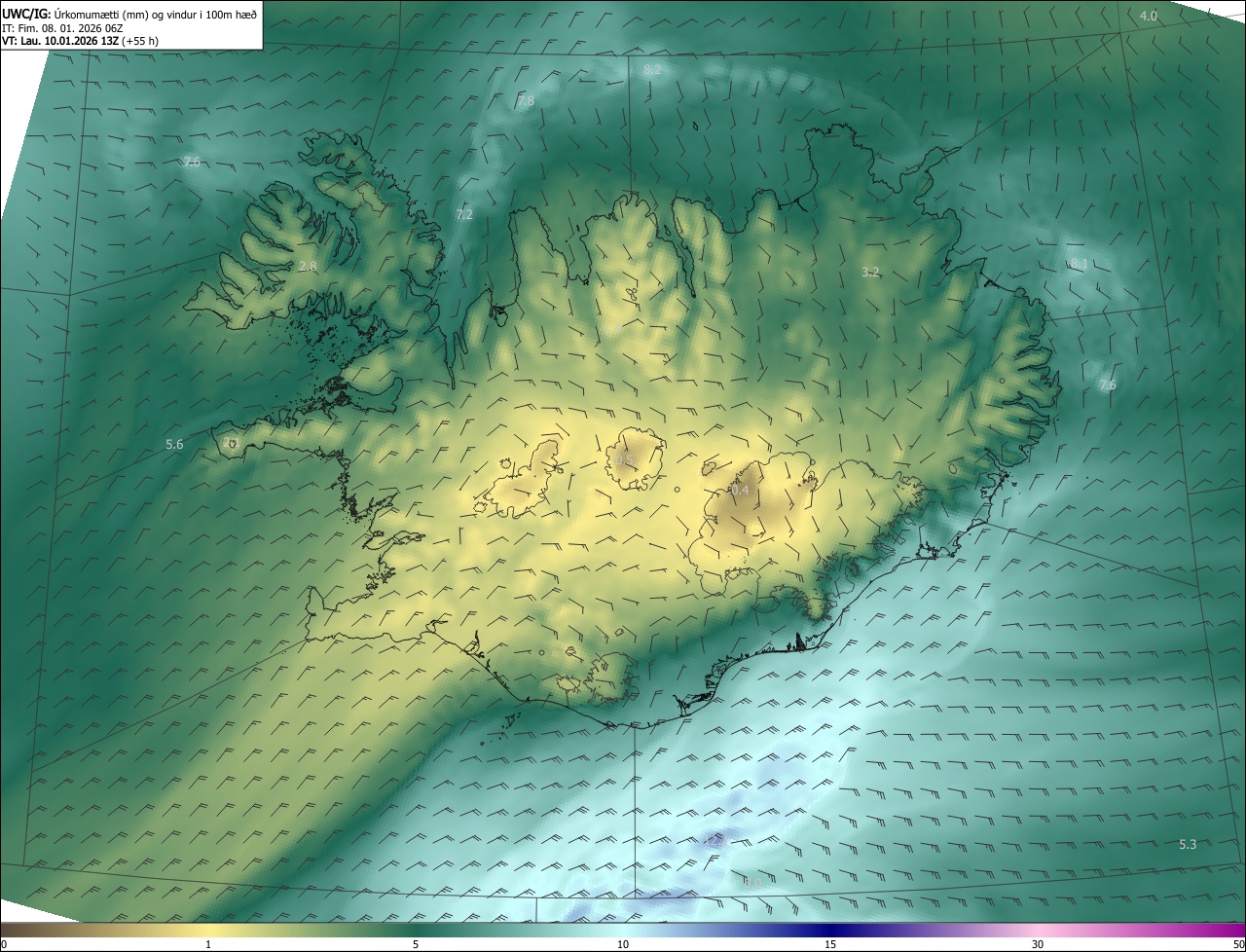Viewport: 1246px width, 952px height.
Task: Click the title text 'UWC/IG: Úrkomumætti (mm) og vindur í 100m hæð'
Action: pos(129,14)
